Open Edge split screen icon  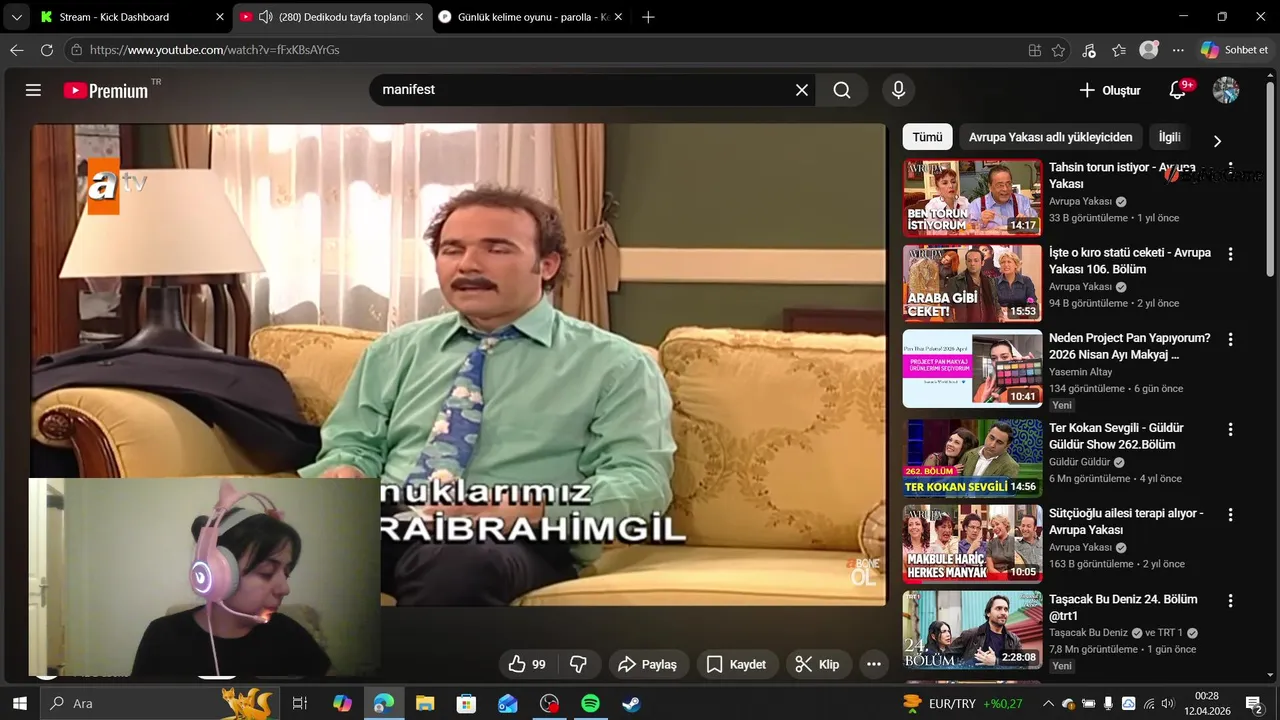1034,50
